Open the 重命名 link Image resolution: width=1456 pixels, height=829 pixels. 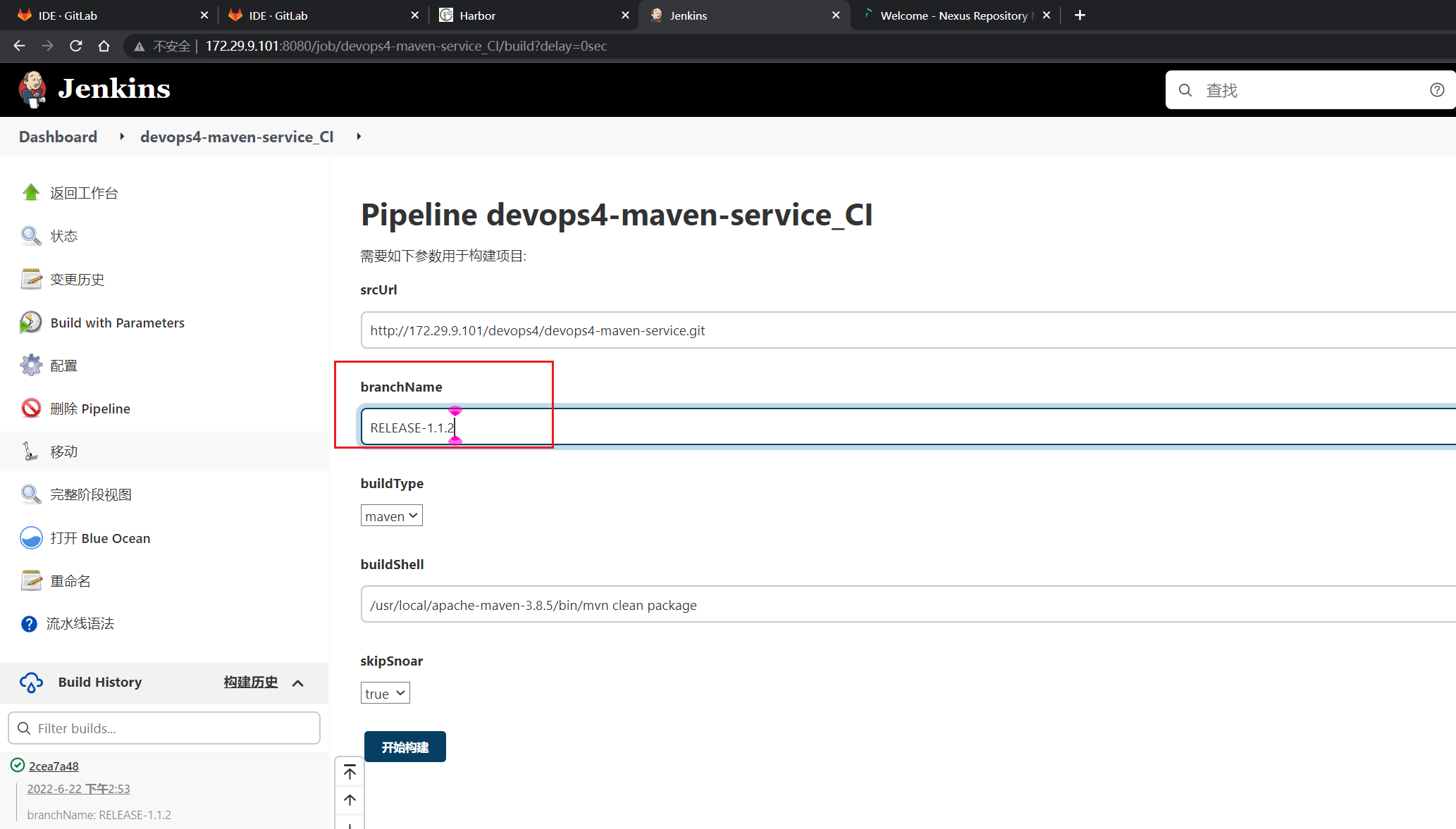tap(70, 581)
